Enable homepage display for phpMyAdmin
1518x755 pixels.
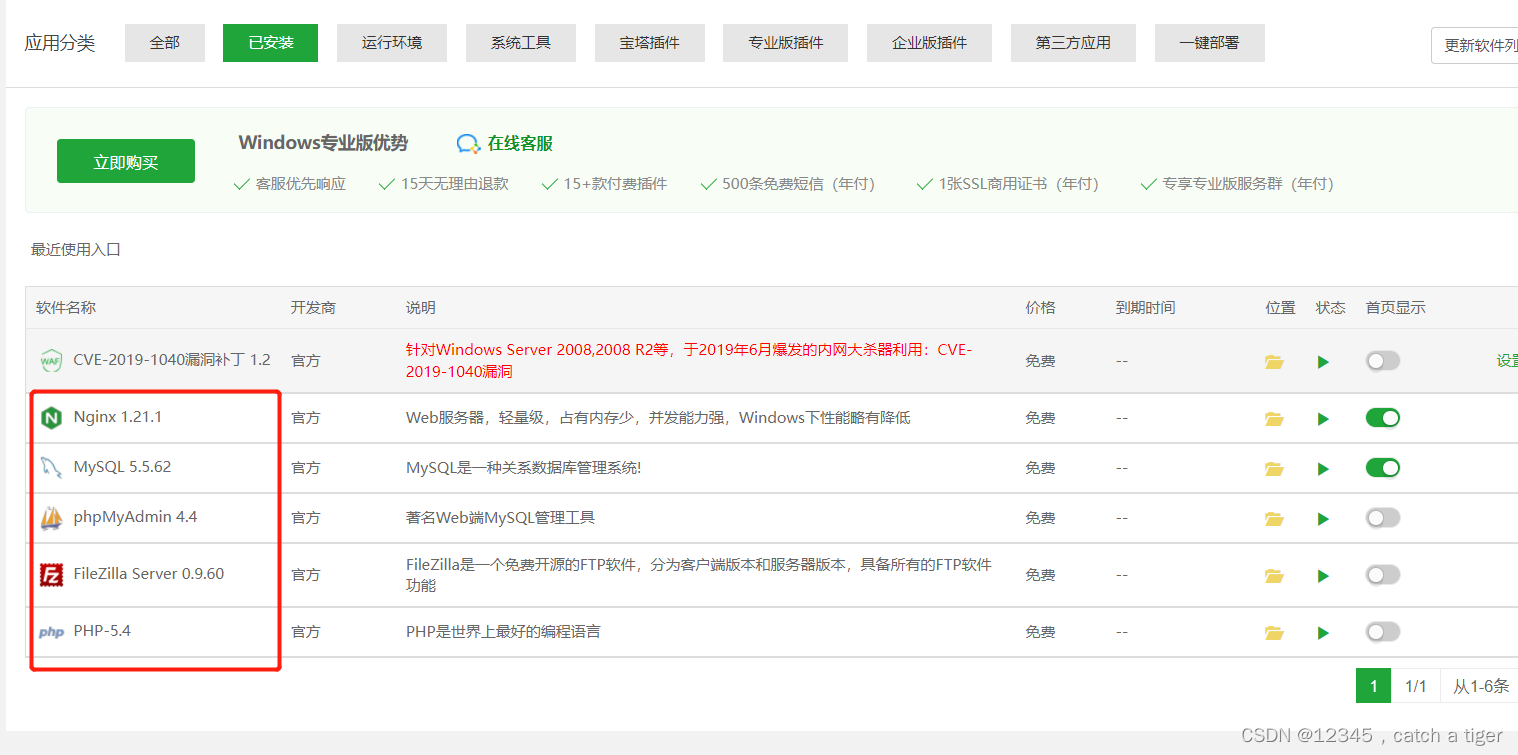[x=1383, y=518]
